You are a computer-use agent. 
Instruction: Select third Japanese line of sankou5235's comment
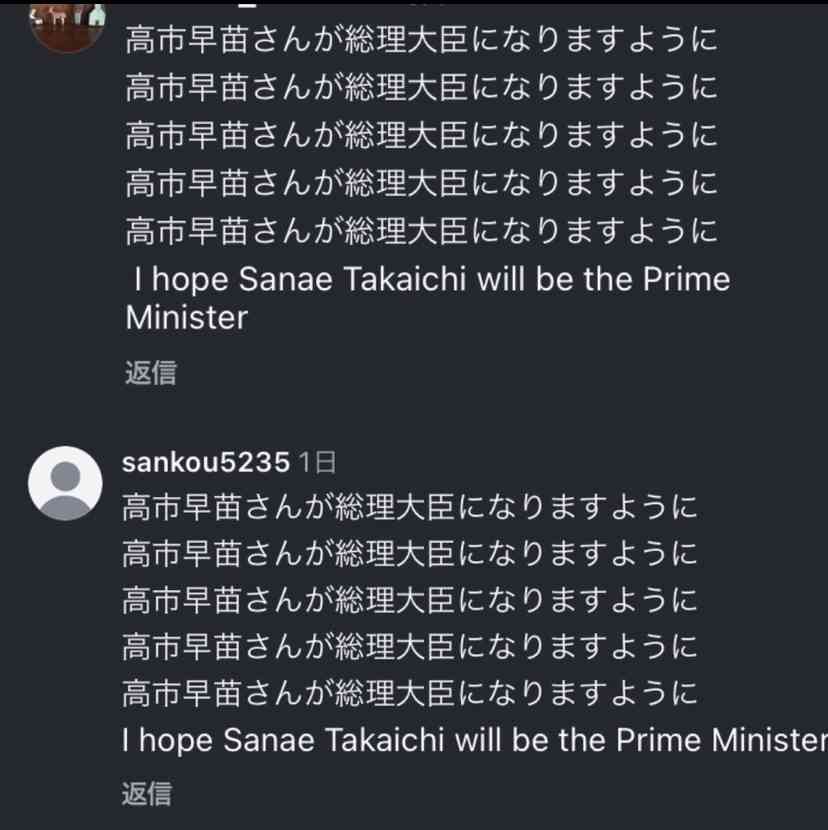coord(410,600)
